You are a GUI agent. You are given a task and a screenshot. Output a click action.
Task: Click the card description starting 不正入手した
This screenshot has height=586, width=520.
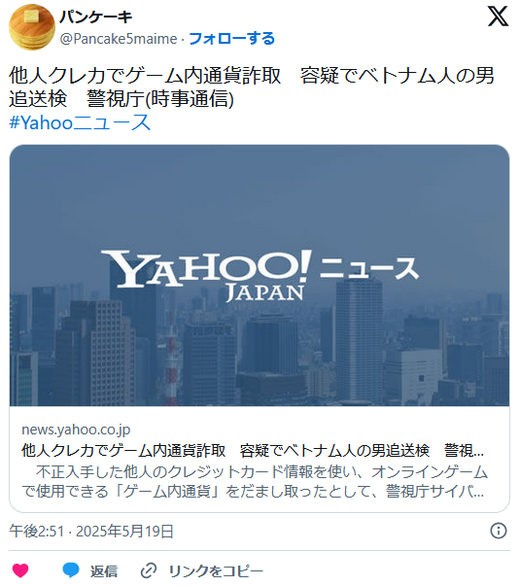pos(254,482)
